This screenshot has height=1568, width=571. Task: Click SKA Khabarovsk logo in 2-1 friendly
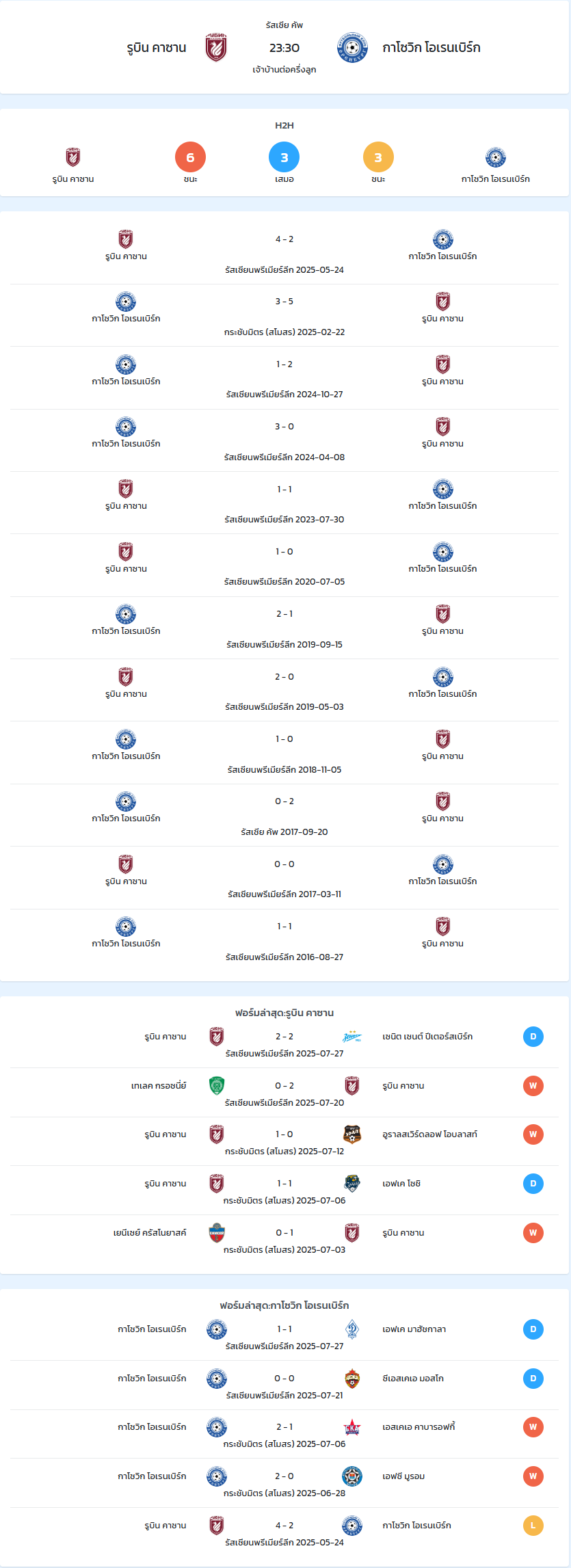tap(352, 1427)
